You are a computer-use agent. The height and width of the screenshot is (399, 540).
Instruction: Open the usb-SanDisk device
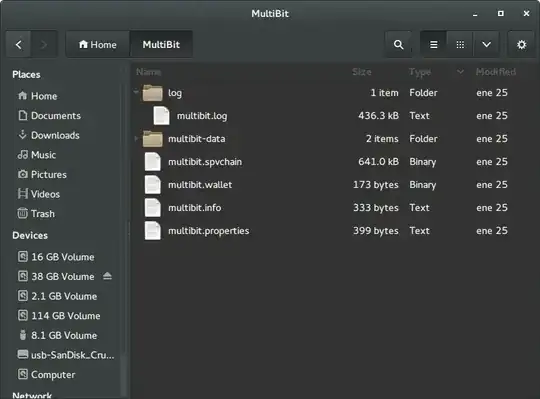point(66,355)
